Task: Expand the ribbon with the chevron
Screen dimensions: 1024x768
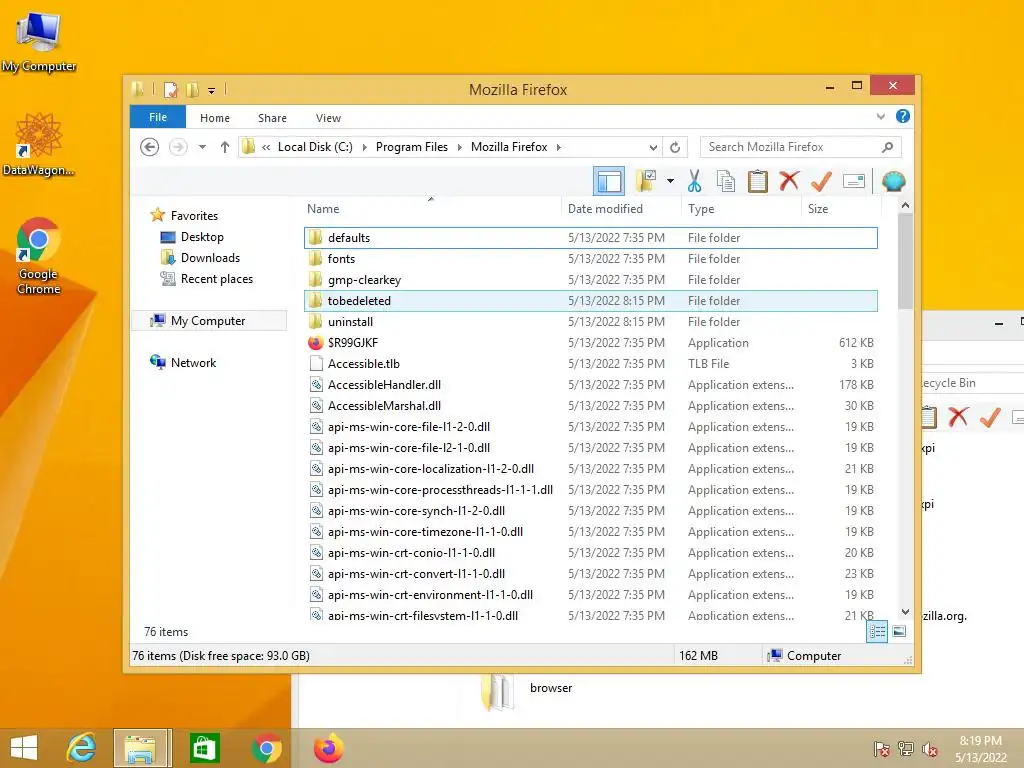Action: click(880, 117)
